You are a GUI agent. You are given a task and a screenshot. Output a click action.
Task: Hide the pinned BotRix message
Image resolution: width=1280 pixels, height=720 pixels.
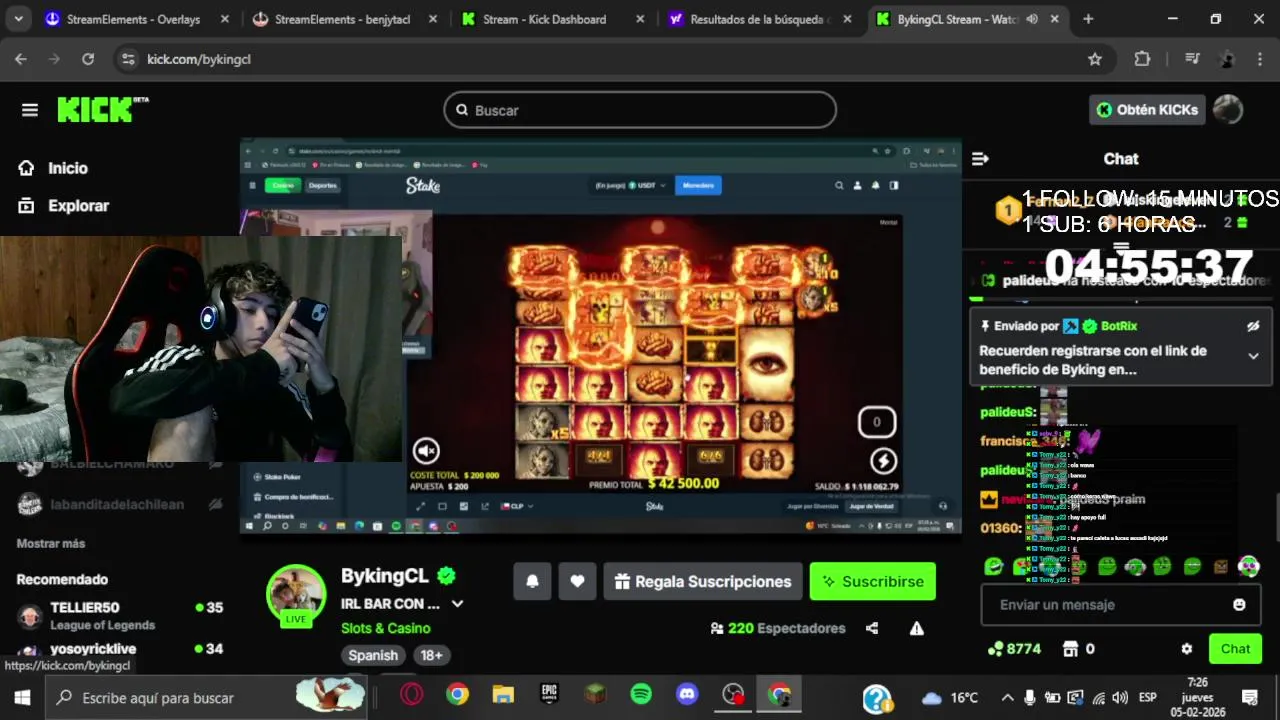click(1253, 326)
